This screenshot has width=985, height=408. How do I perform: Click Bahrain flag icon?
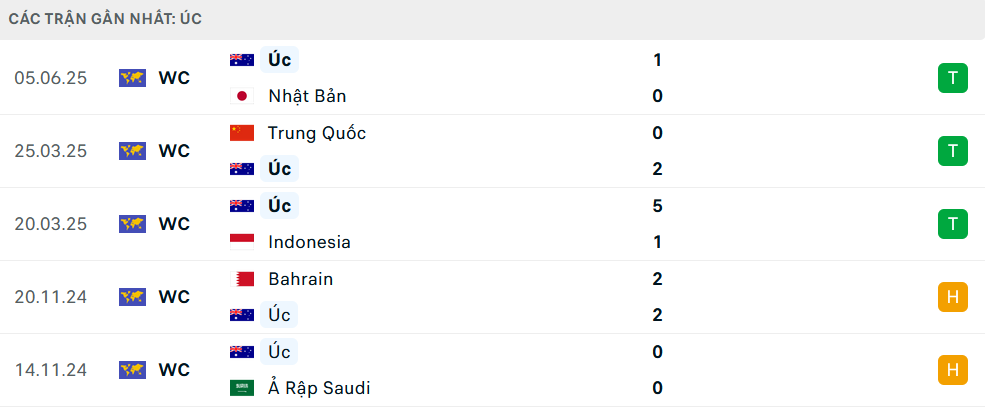point(242,278)
